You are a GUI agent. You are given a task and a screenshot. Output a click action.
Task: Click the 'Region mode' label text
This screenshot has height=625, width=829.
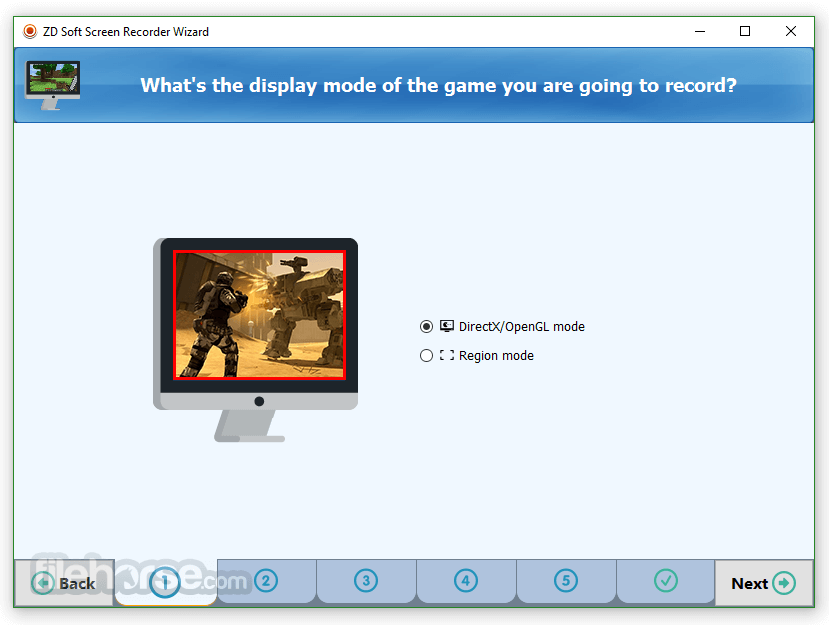tap(496, 355)
